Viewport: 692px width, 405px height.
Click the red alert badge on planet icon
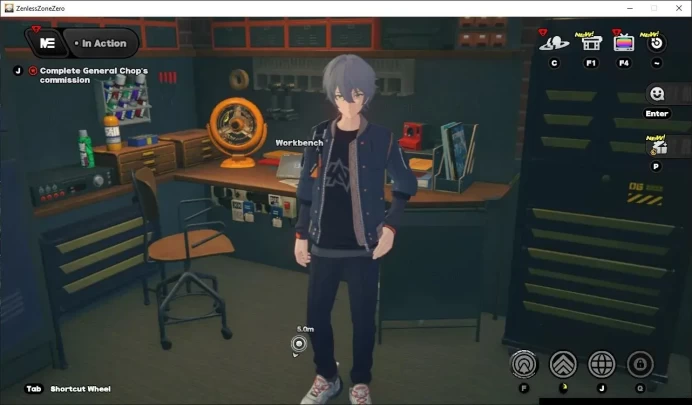(x=543, y=32)
